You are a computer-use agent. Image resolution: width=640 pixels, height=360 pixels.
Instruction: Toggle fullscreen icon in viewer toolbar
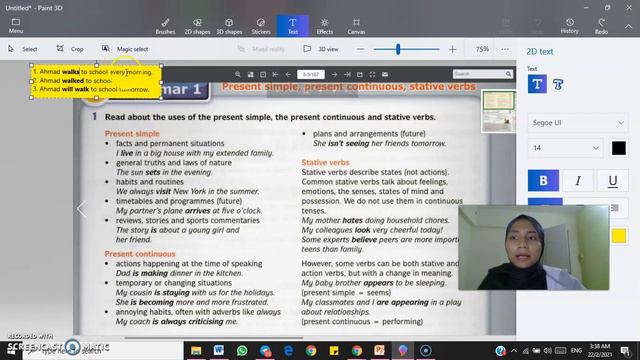tap(372, 74)
